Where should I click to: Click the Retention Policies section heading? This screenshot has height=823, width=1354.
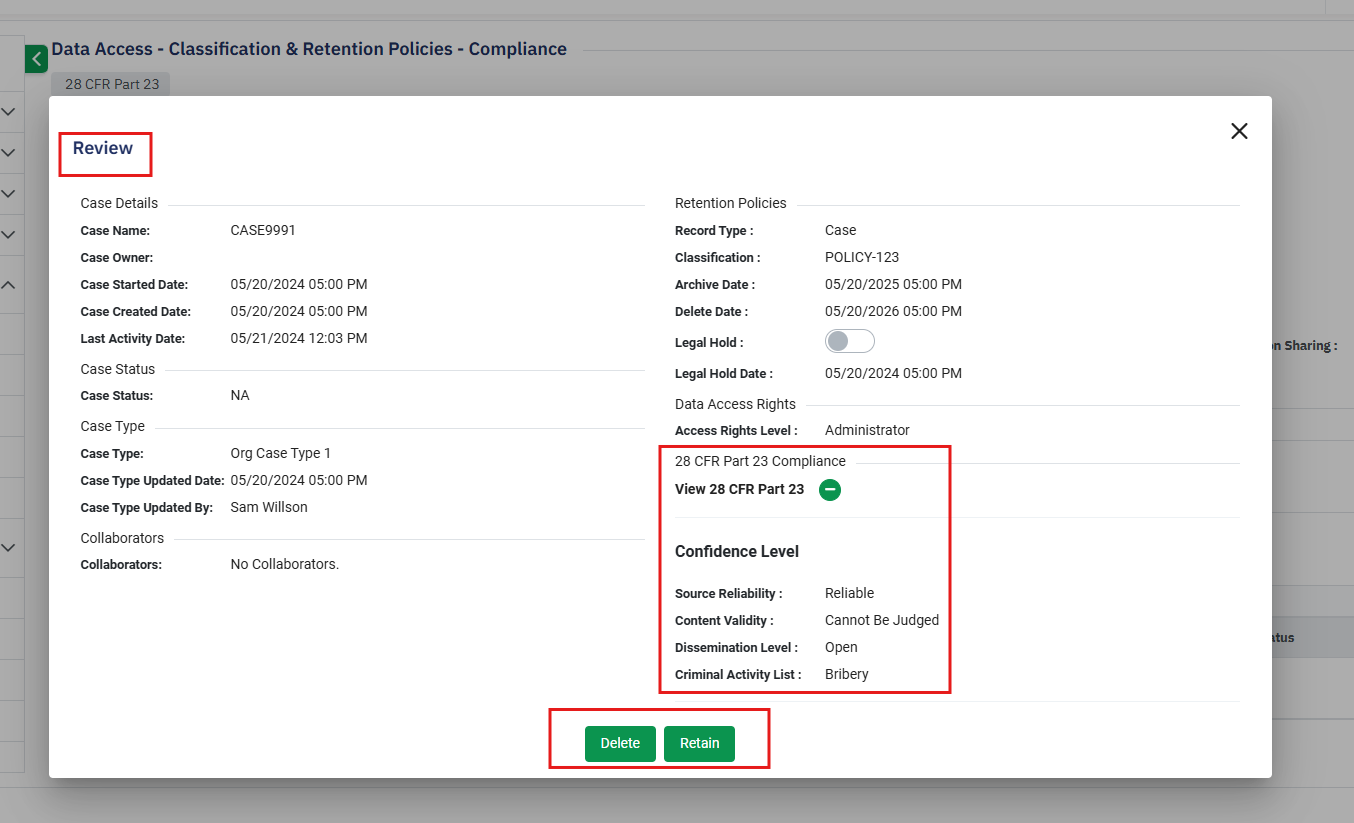tap(731, 203)
